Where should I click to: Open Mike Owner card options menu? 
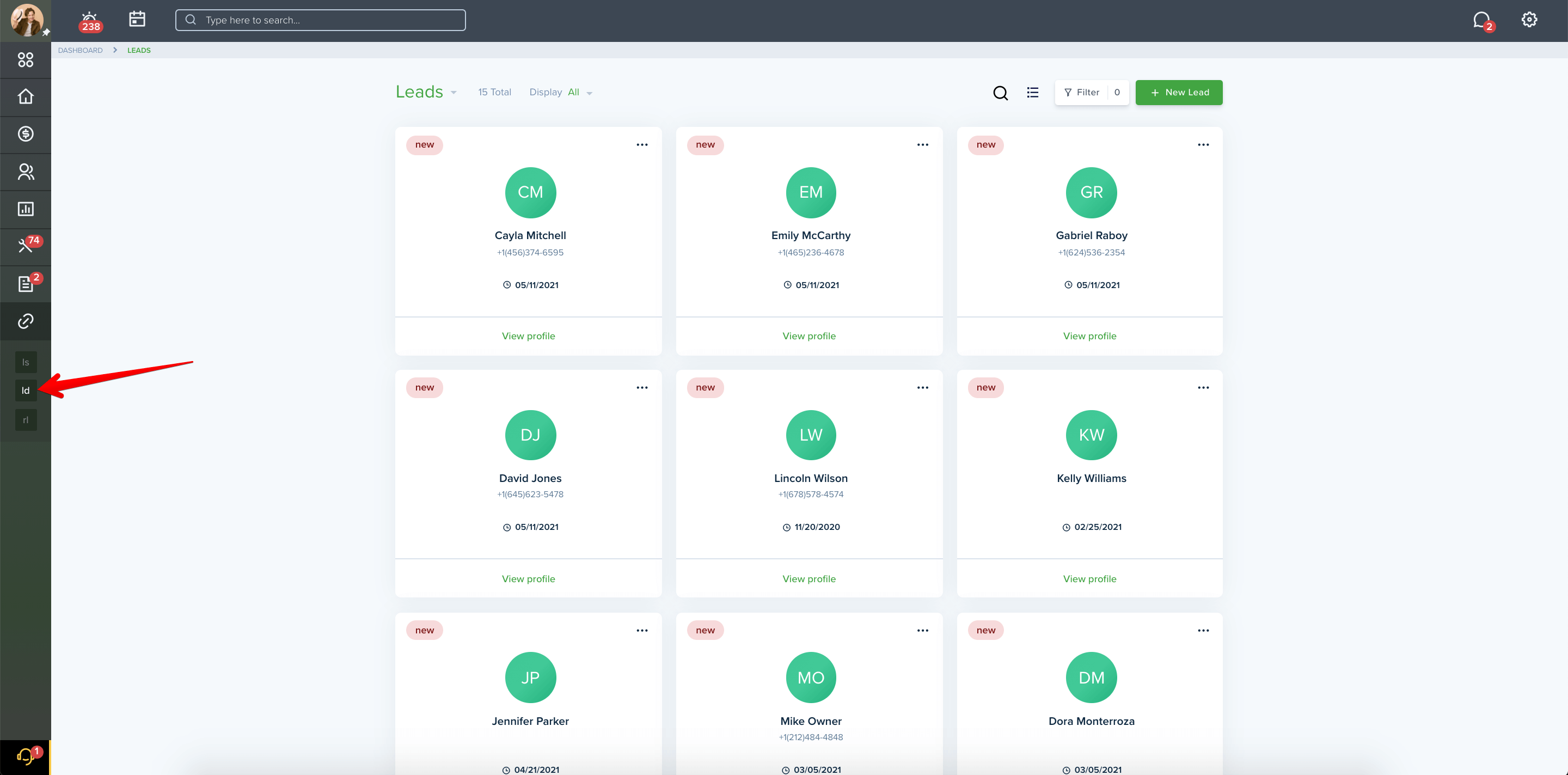[x=923, y=631]
